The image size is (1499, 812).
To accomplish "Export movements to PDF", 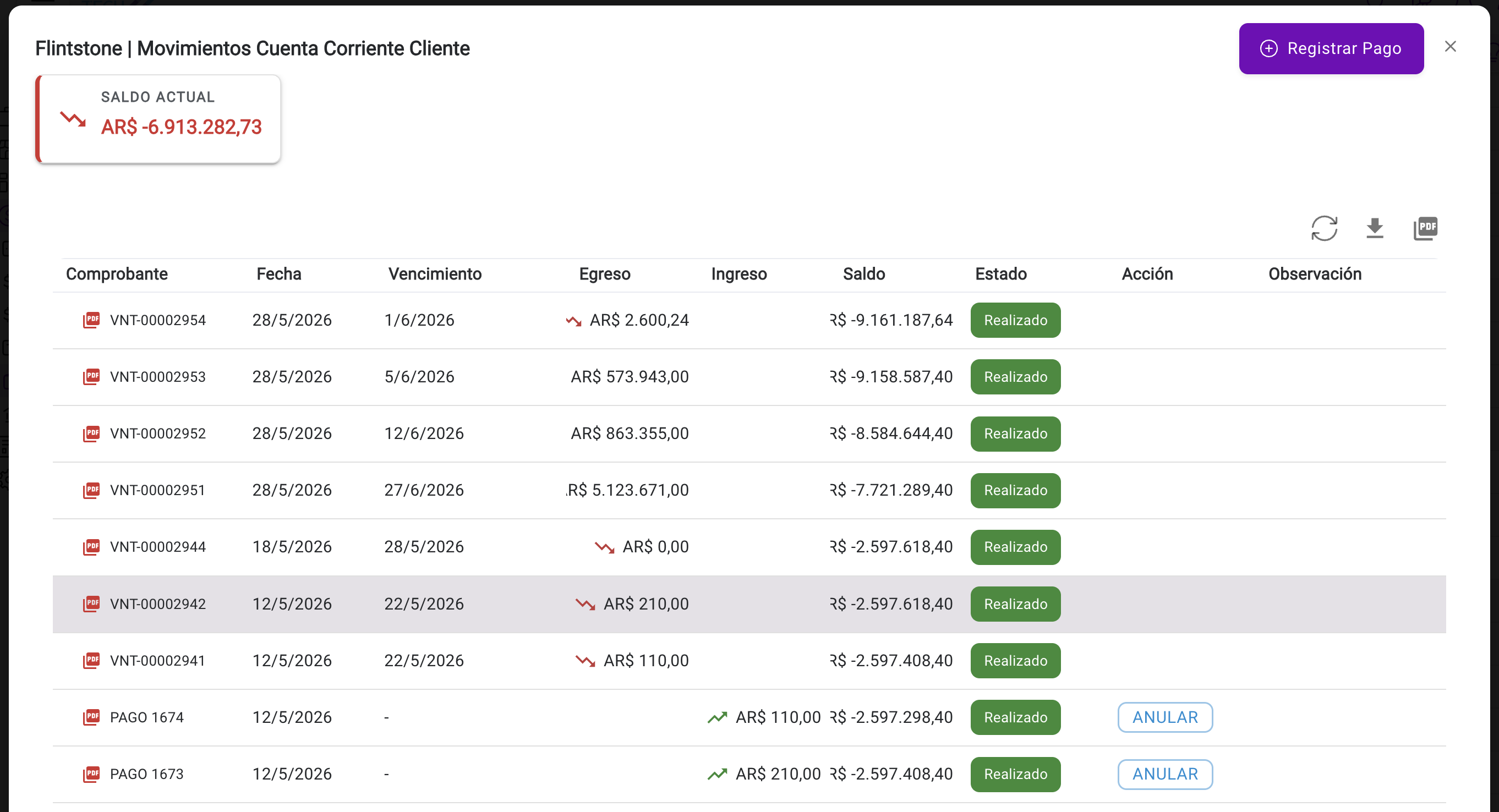I will (x=1425, y=228).
